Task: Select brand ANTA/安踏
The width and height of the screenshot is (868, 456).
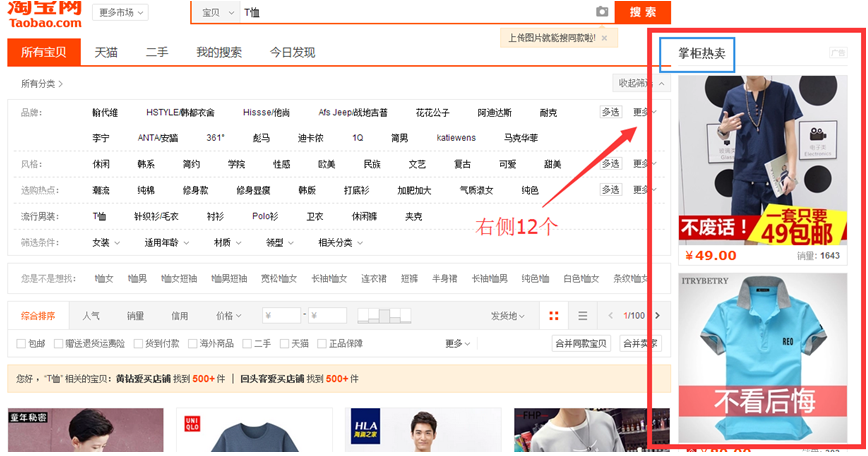Action: [158, 138]
